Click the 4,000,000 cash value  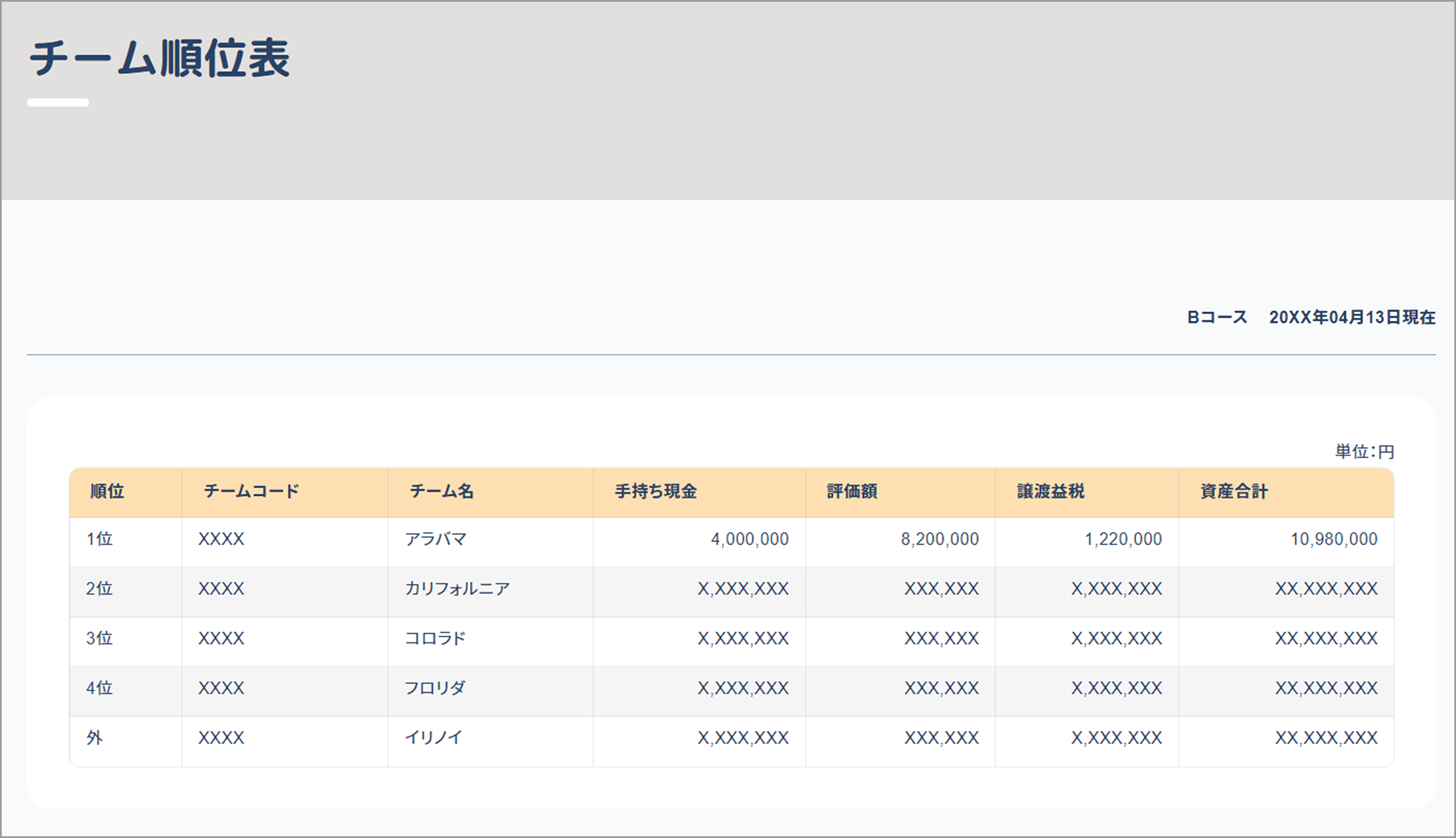coord(750,539)
